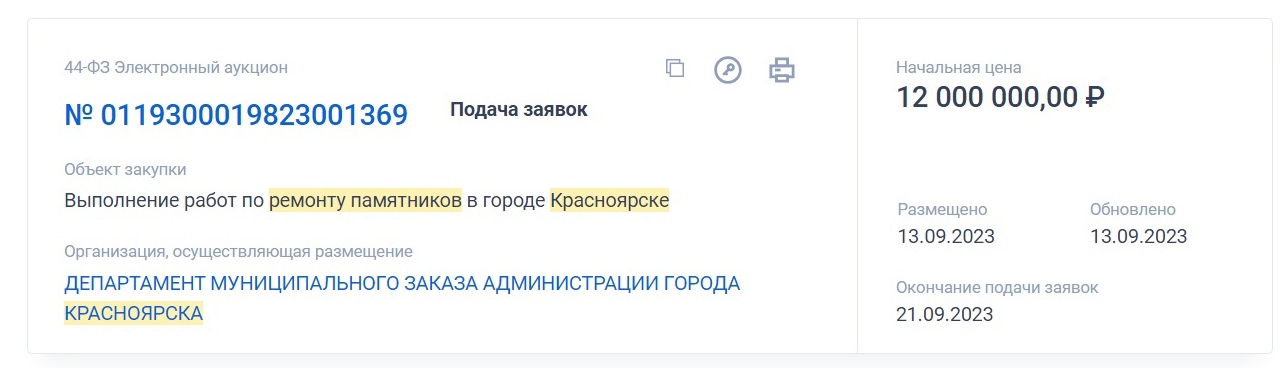Click the deadline date 21.09.2023
The height and width of the screenshot is (368, 1286).
pos(945,315)
